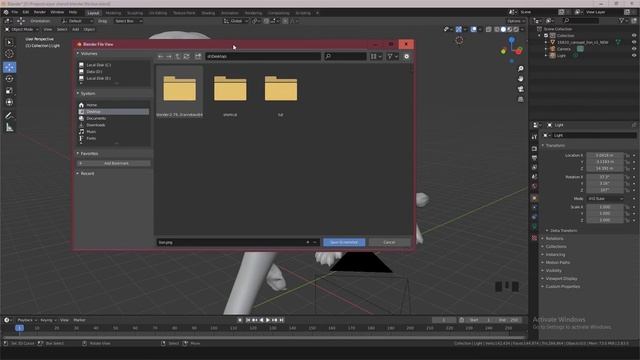Click the directory path field showing Desktop

[x=263, y=56]
